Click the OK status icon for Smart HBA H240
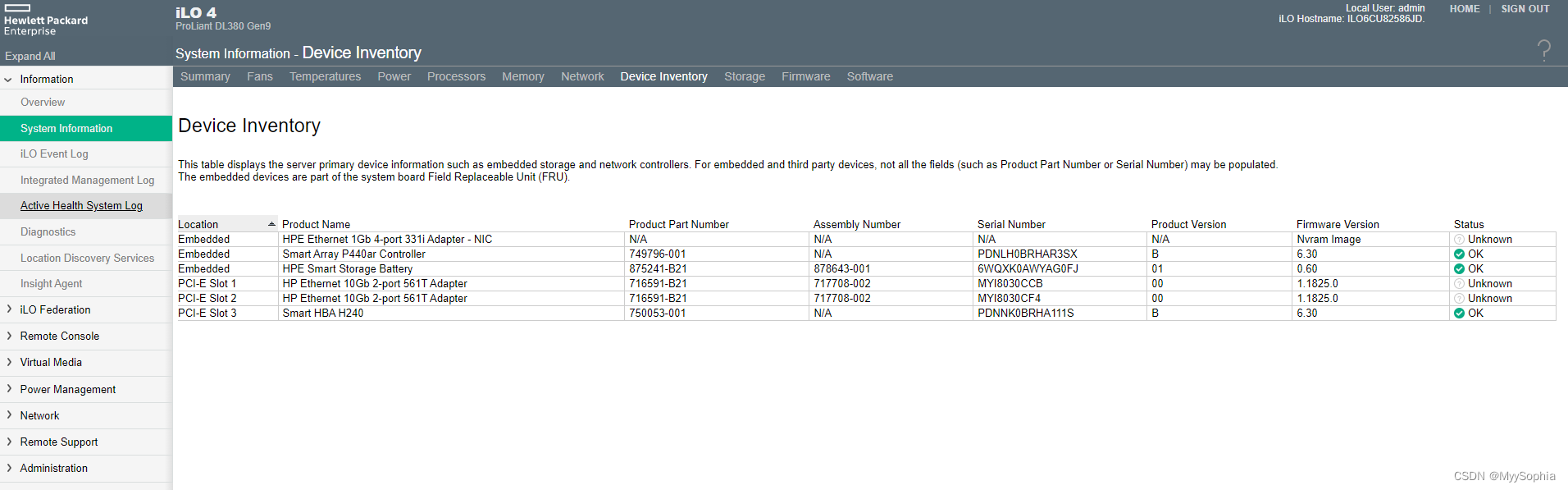Screen dimensions: 1568x490 click(x=1459, y=314)
